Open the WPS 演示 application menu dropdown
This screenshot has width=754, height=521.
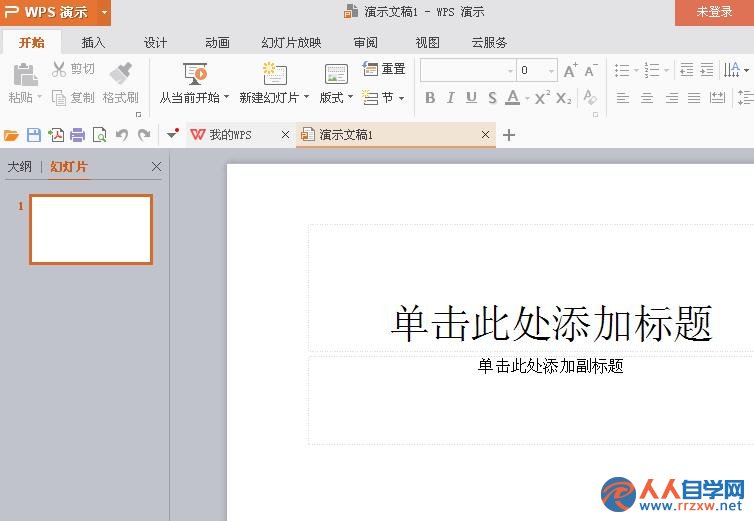(x=104, y=12)
